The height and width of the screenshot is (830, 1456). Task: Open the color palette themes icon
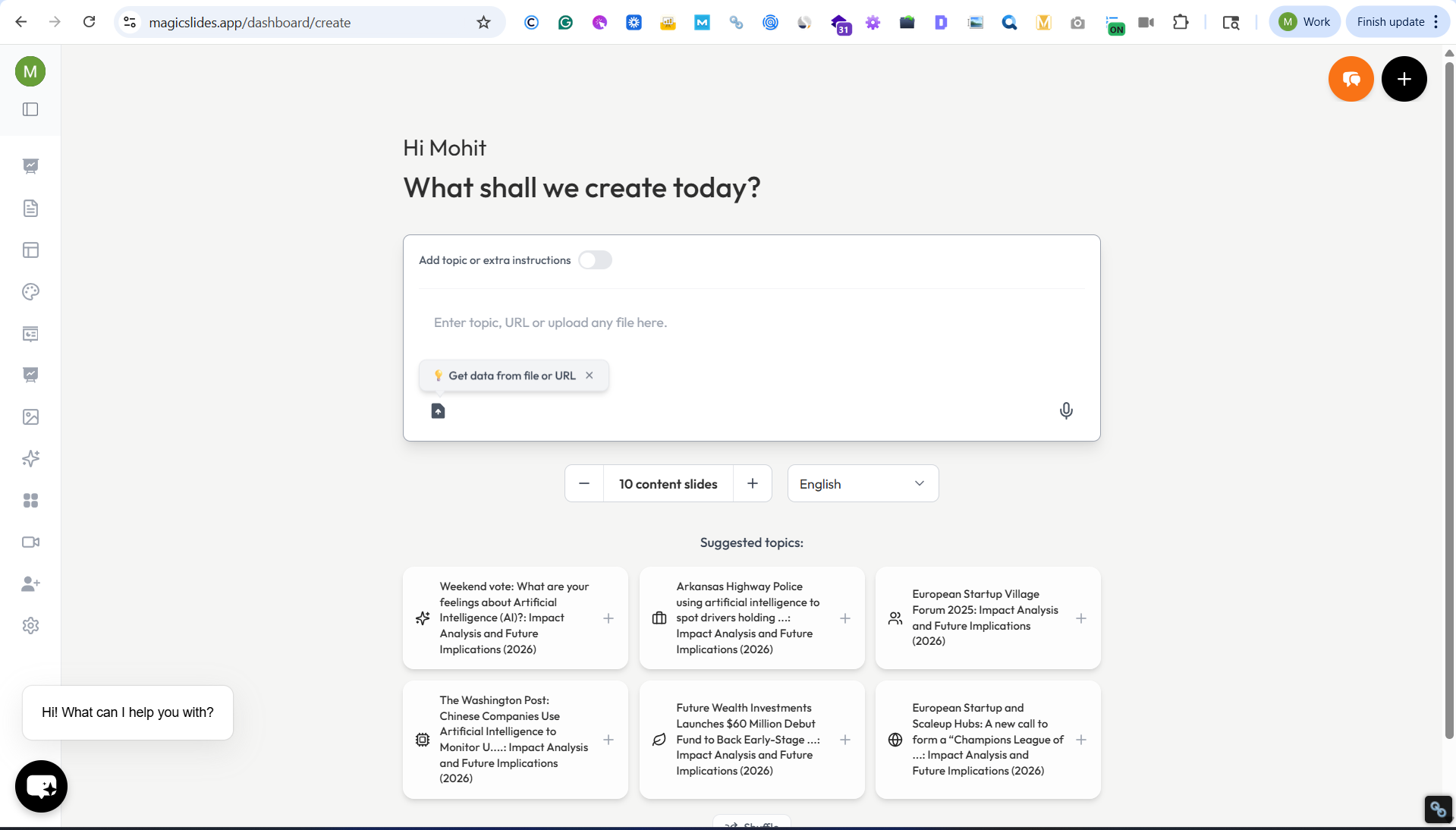[x=30, y=292]
